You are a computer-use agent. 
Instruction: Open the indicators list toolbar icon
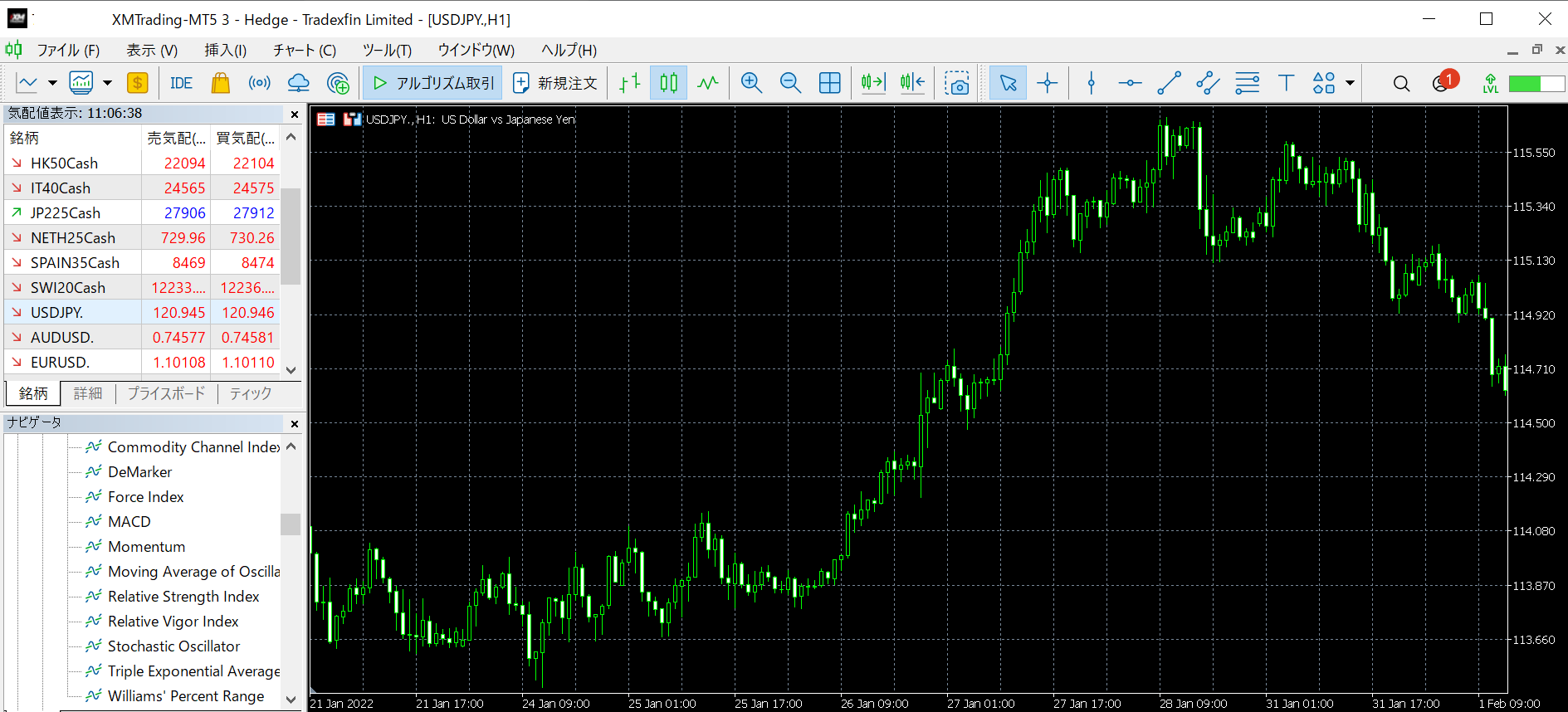(81, 83)
